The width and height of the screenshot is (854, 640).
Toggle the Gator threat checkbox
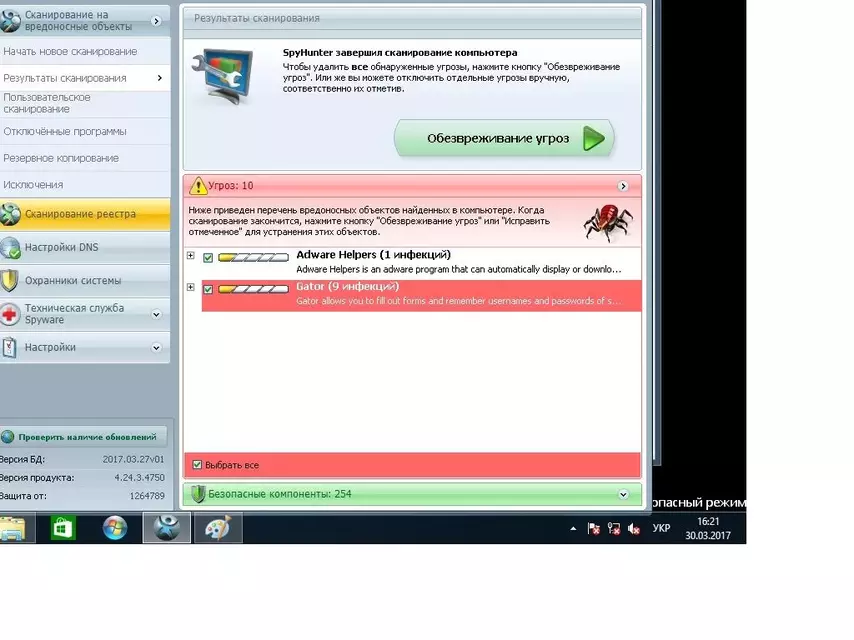(x=208, y=289)
